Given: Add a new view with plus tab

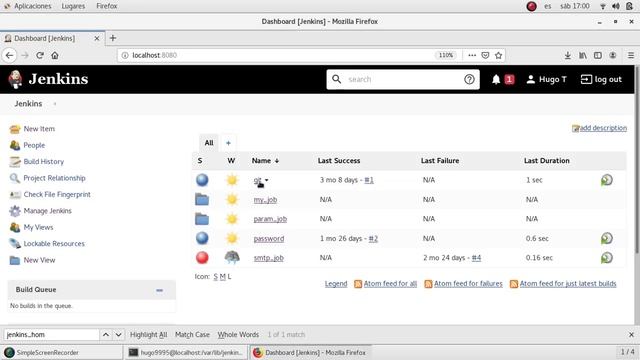Looking at the screenshot, I should click(x=229, y=143).
